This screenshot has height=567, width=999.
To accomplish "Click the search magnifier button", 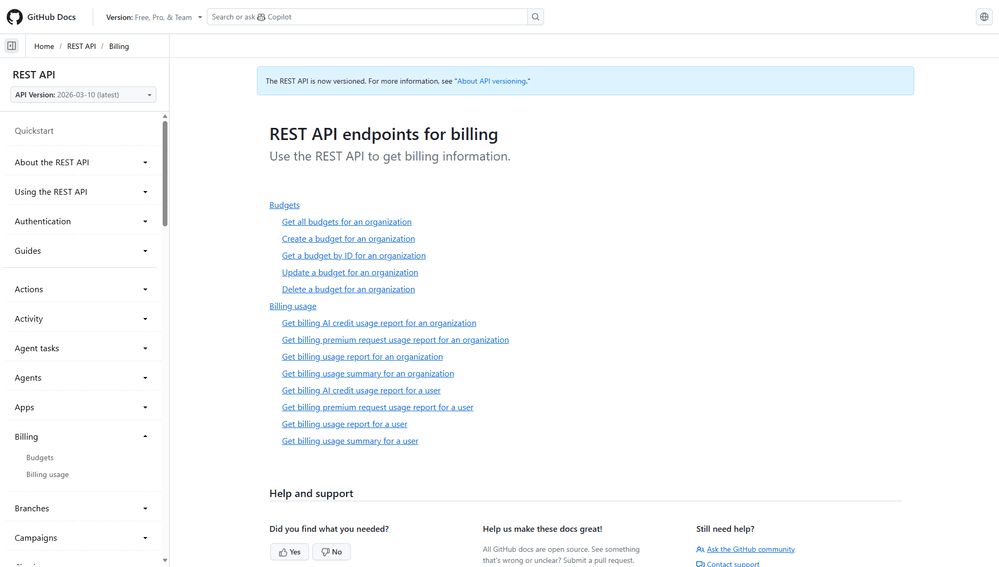I will (536, 17).
